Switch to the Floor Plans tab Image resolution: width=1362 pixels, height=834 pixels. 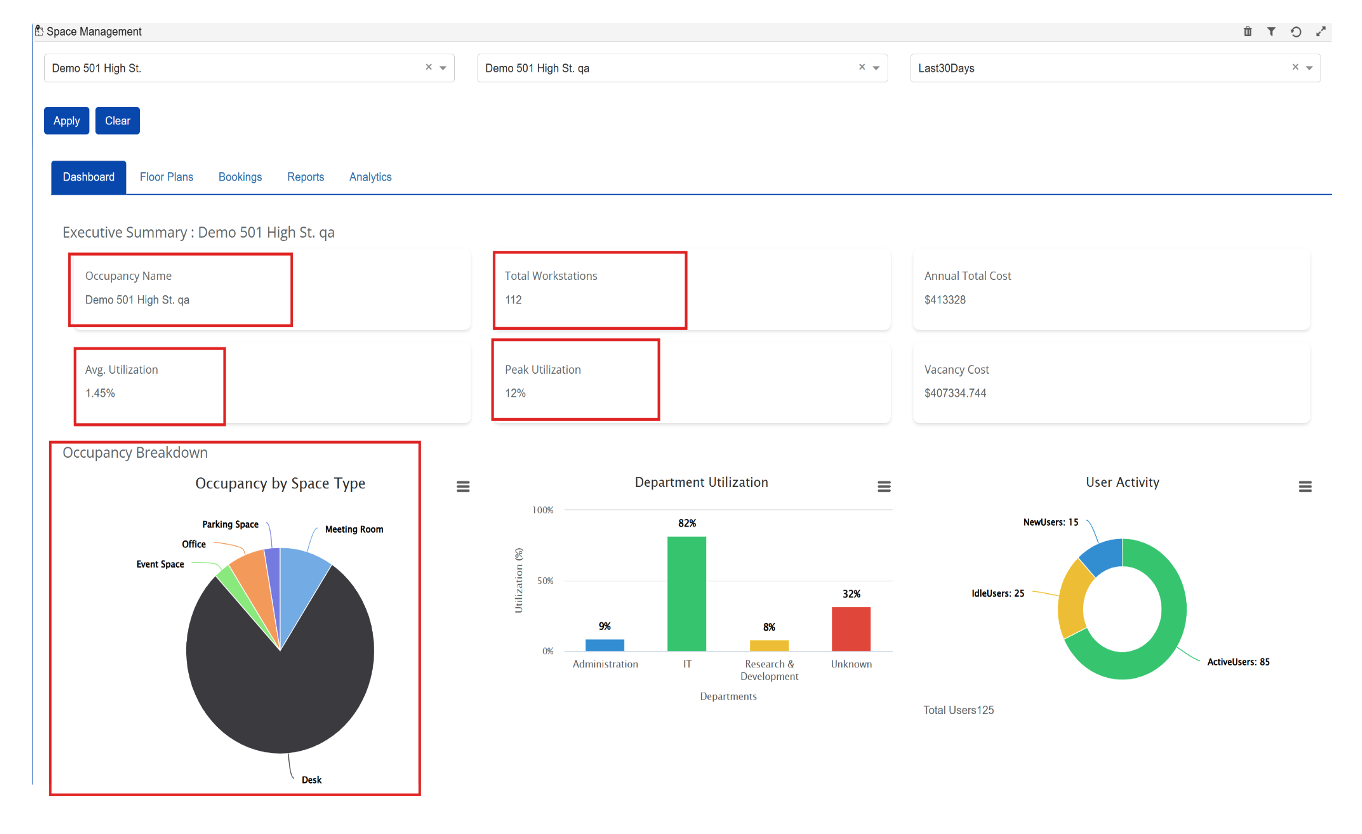click(167, 177)
